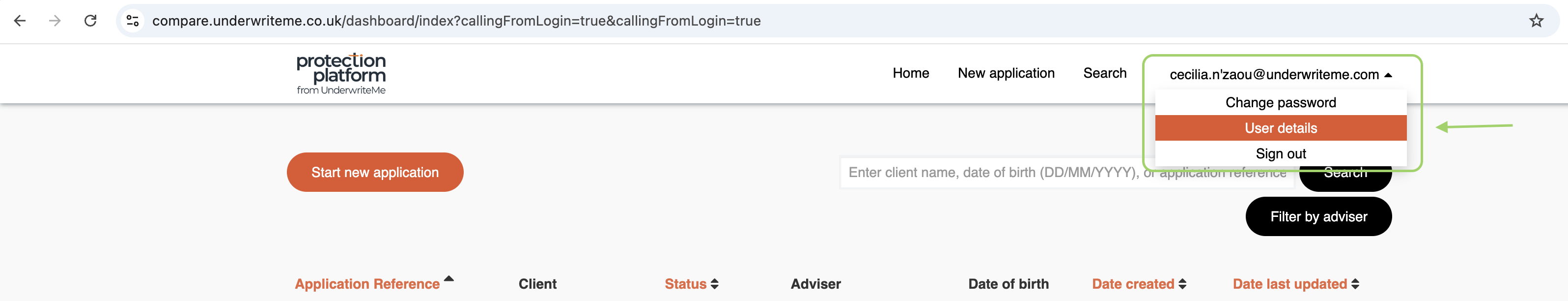The width and height of the screenshot is (1568, 301).
Task: Sort the Date created column
Action: (1182, 284)
